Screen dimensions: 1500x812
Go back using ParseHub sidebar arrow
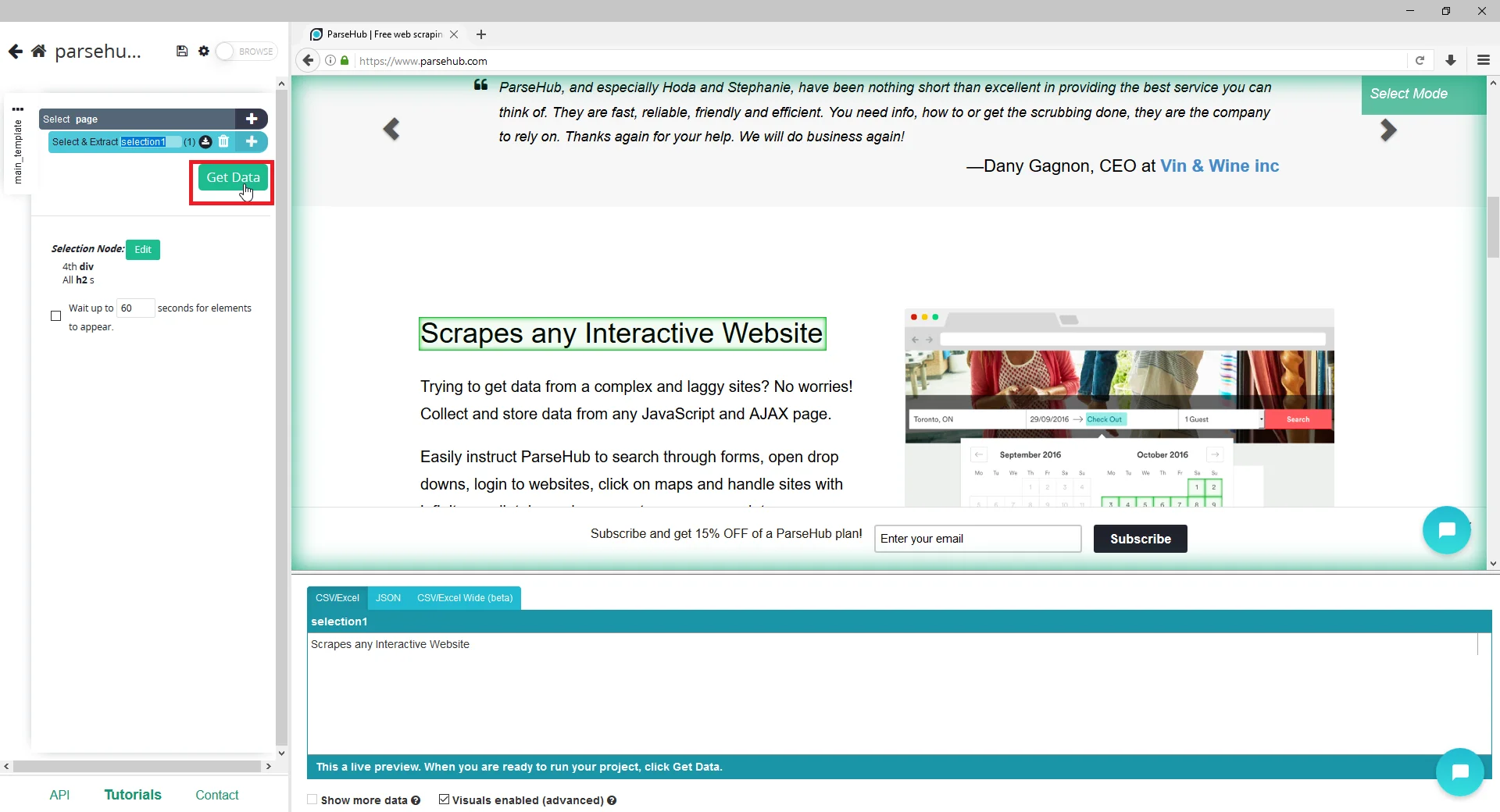tap(15, 52)
